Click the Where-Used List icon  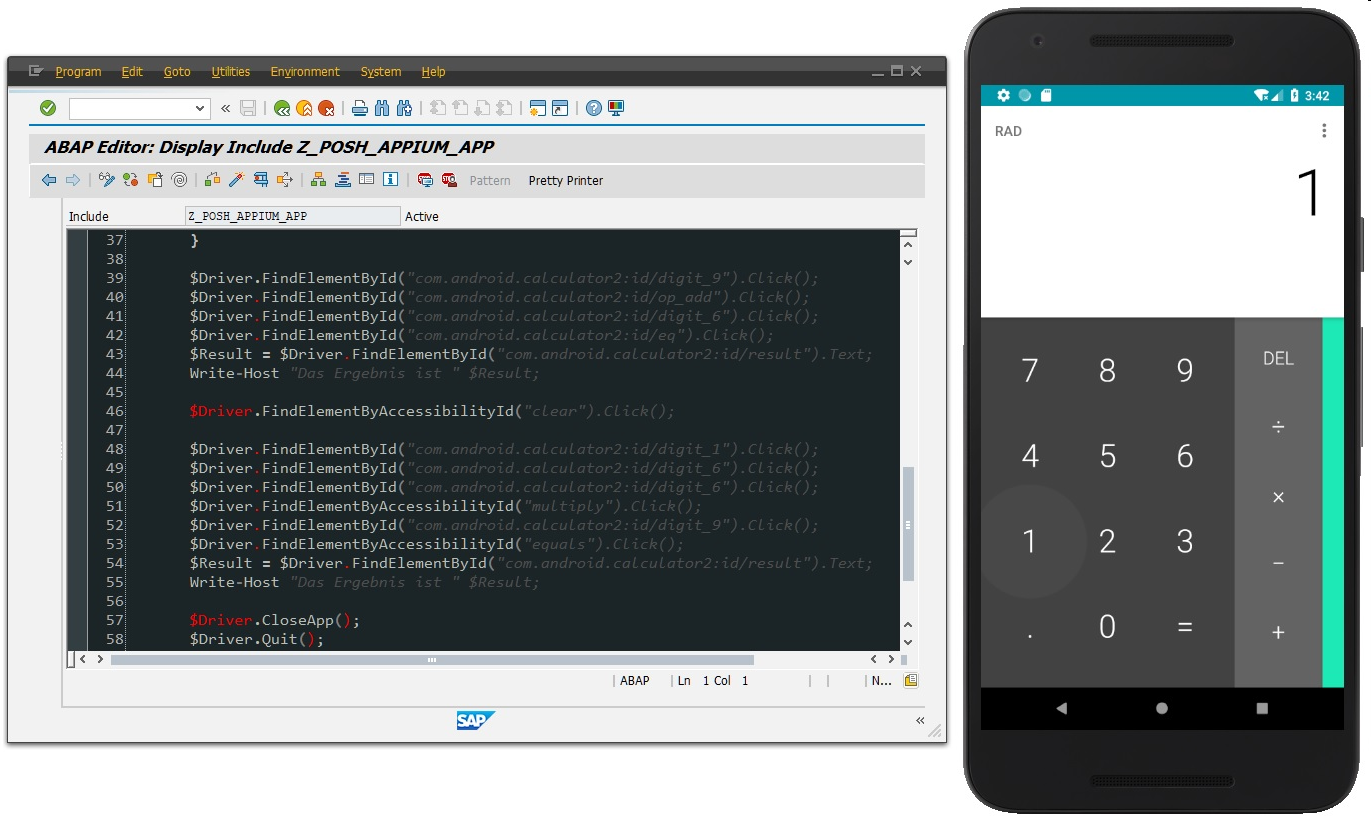(285, 180)
